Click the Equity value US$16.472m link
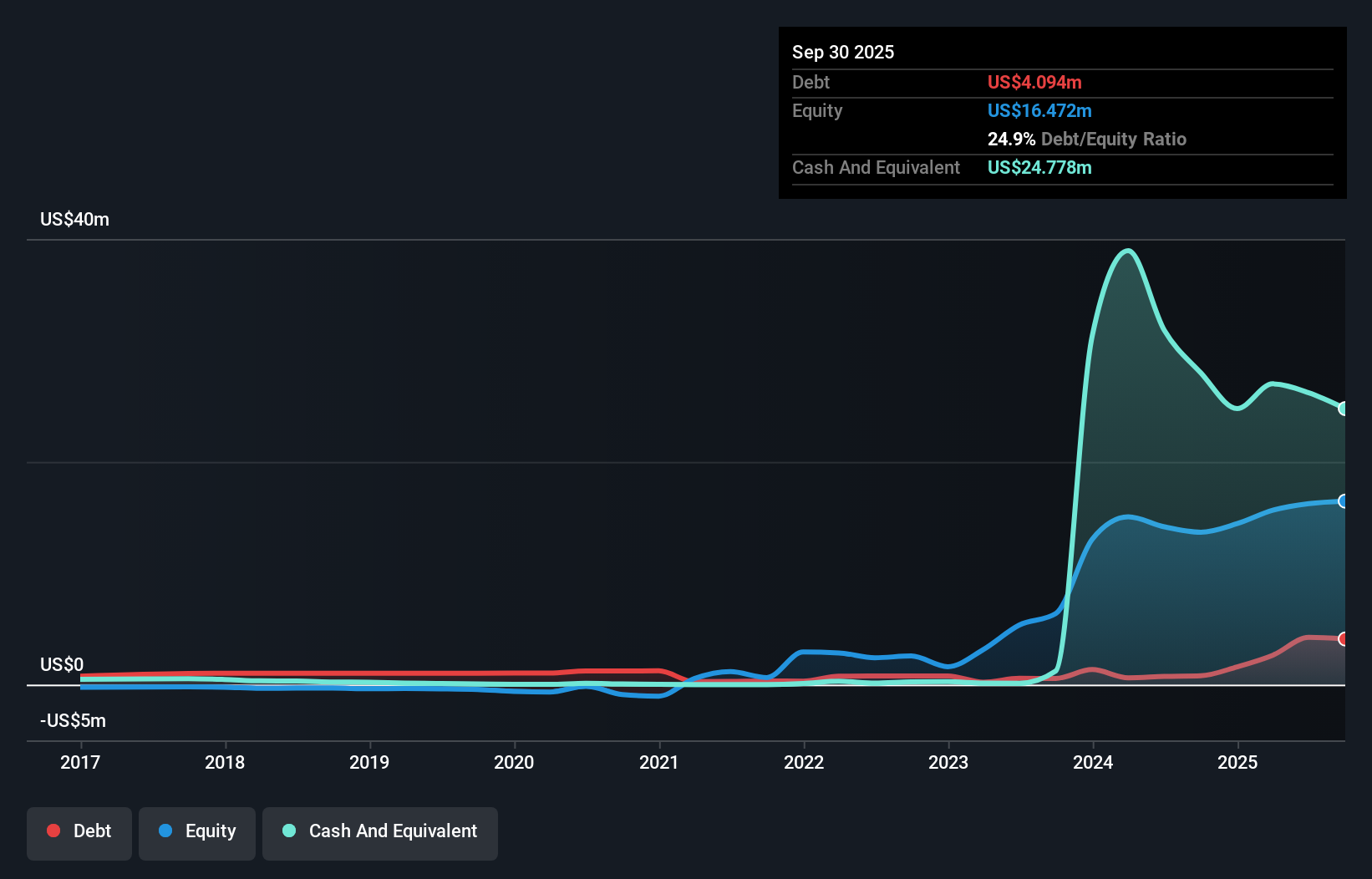 tap(1039, 109)
